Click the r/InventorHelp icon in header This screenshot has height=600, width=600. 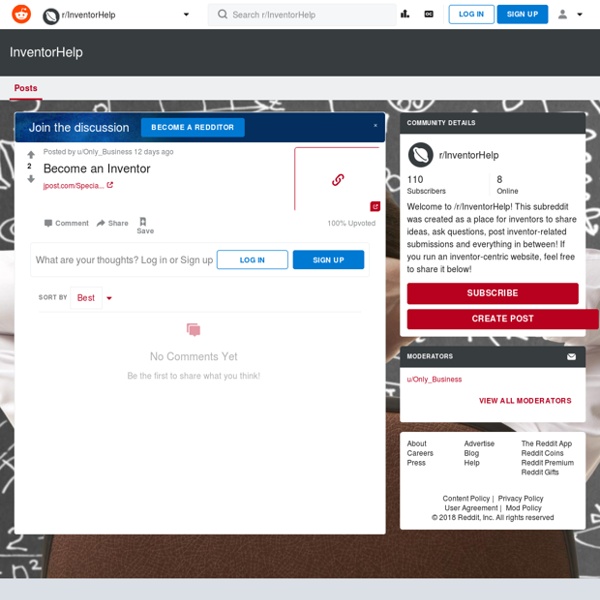click(51, 16)
